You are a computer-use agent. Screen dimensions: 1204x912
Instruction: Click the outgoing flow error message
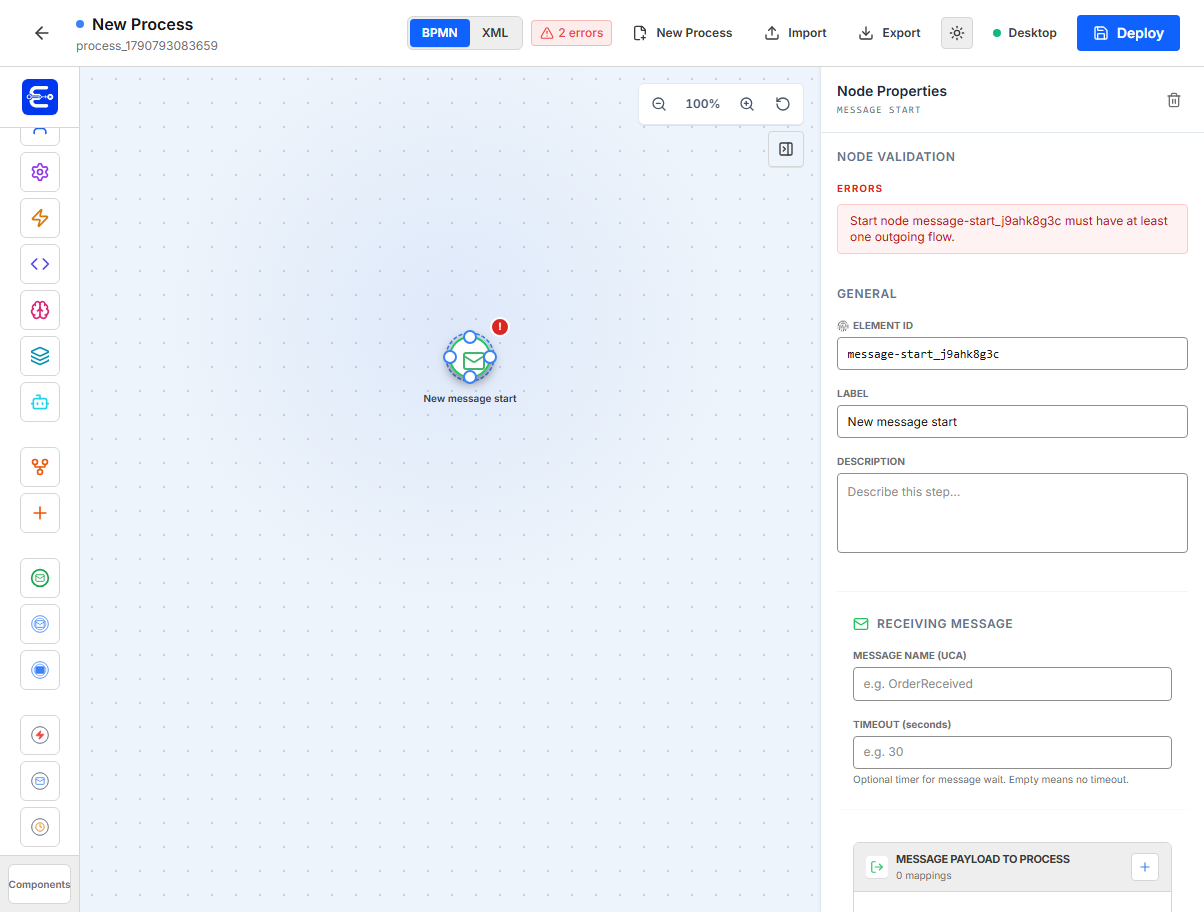(1012, 229)
